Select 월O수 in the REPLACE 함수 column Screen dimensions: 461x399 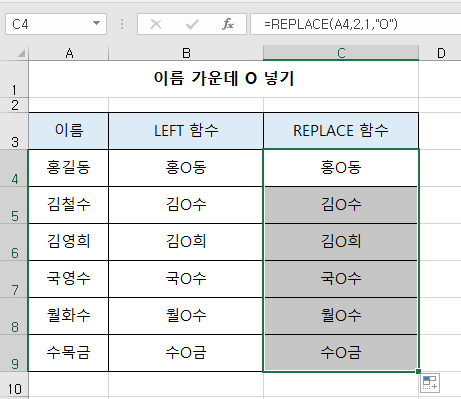[x=341, y=316]
